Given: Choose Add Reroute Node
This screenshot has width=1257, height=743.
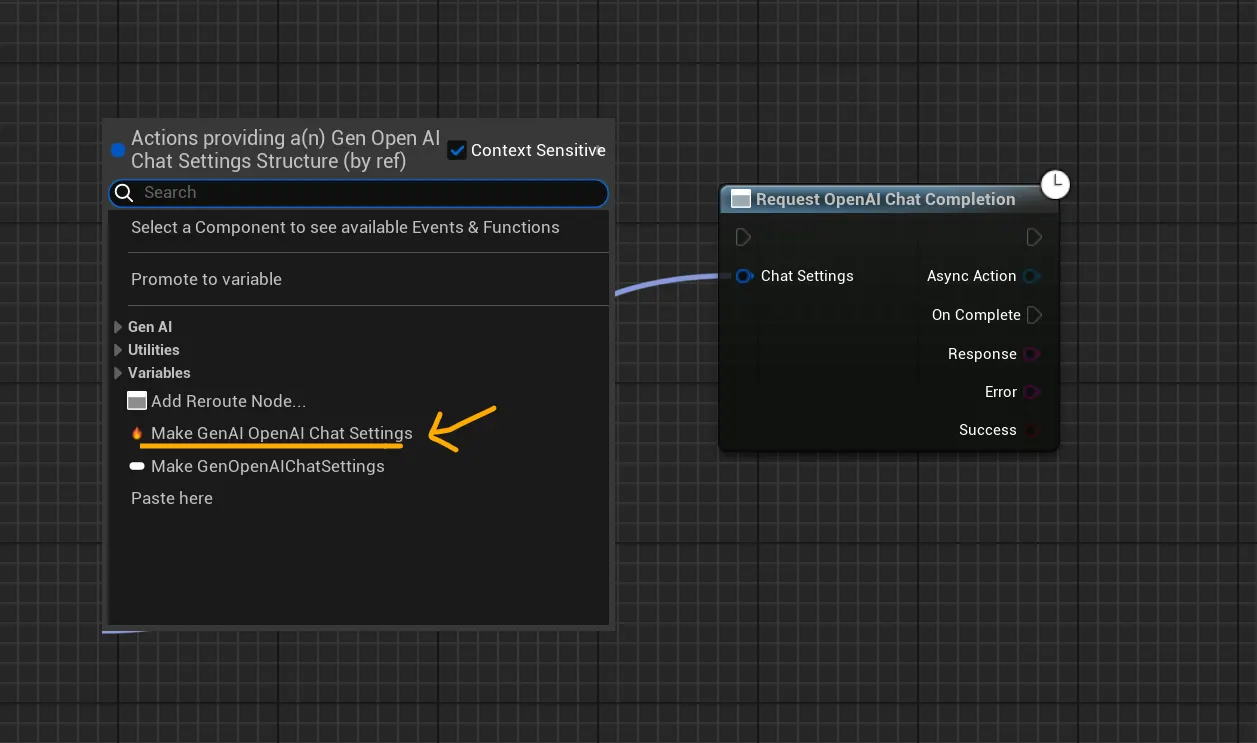Looking at the screenshot, I should click(x=229, y=400).
